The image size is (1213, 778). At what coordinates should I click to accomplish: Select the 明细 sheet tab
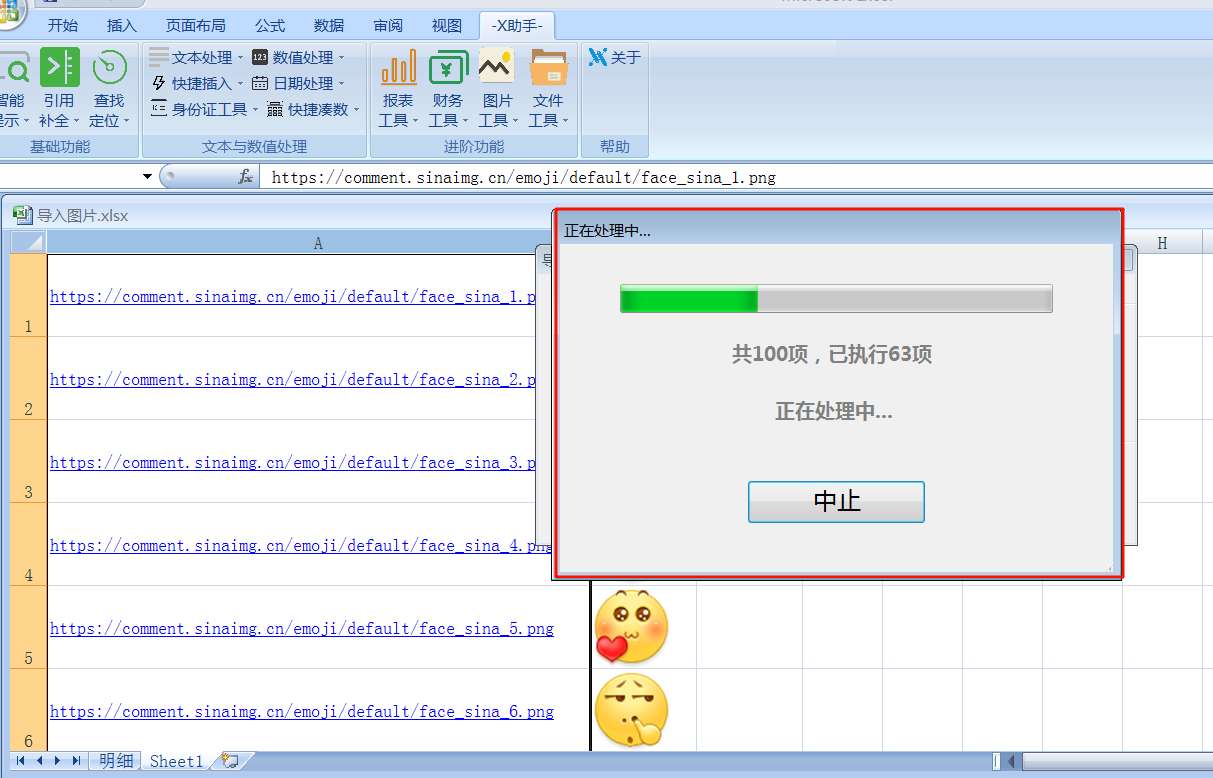[x=116, y=761]
